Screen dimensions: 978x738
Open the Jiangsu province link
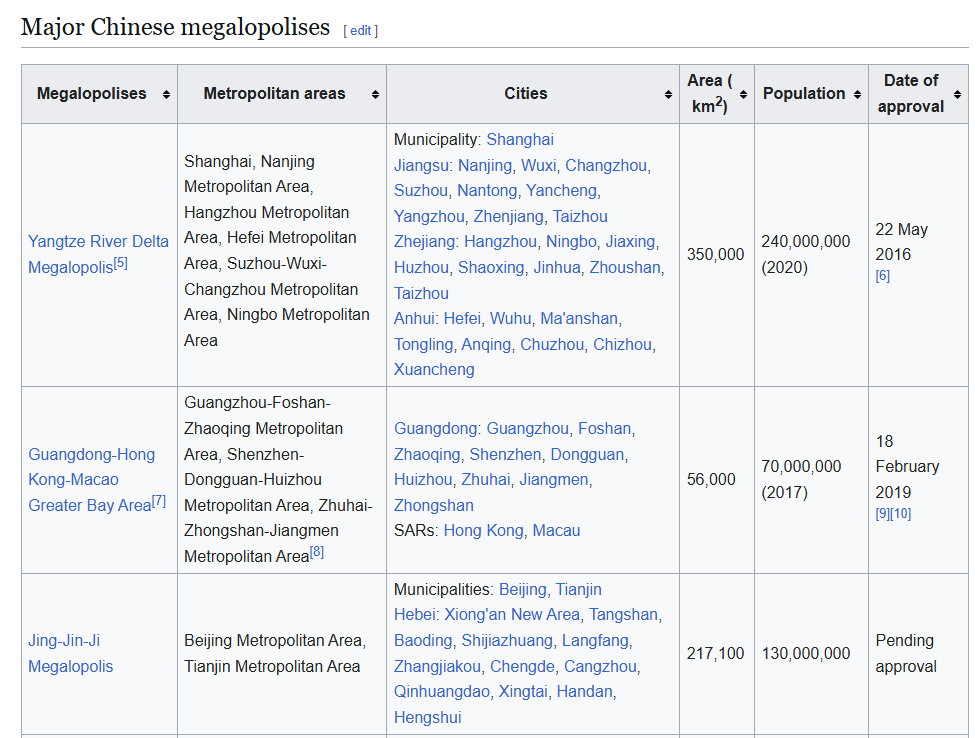[421, 165]
